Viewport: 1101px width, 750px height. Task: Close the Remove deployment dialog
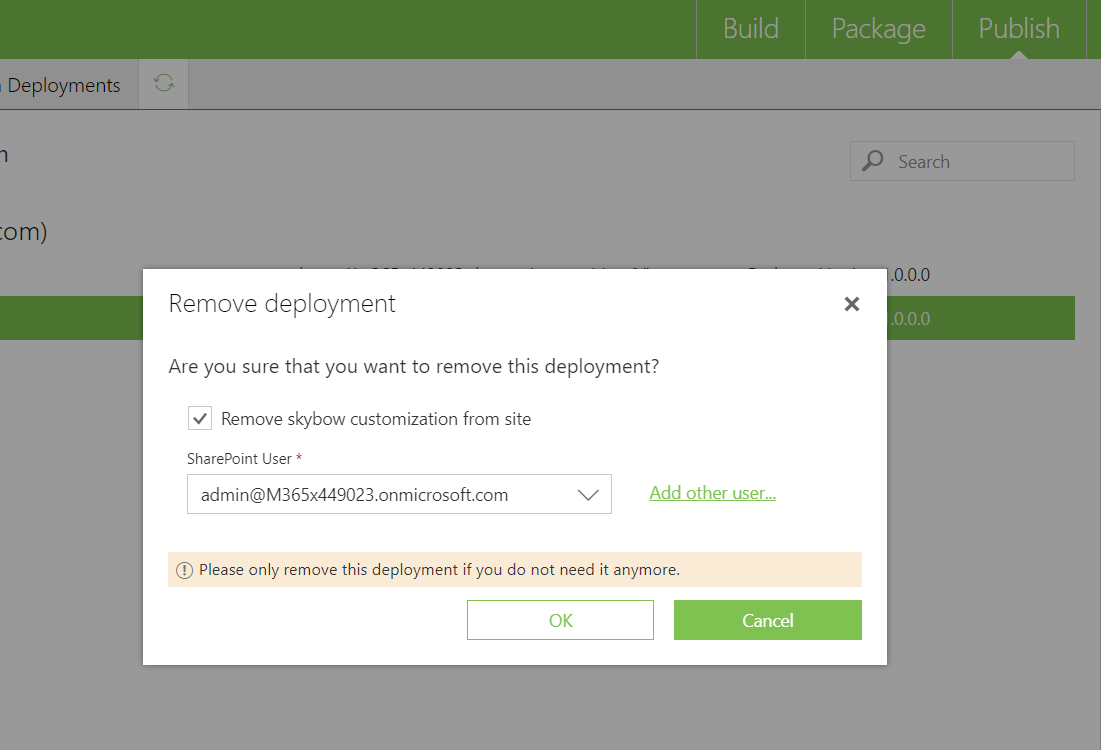tap(852, 304)
